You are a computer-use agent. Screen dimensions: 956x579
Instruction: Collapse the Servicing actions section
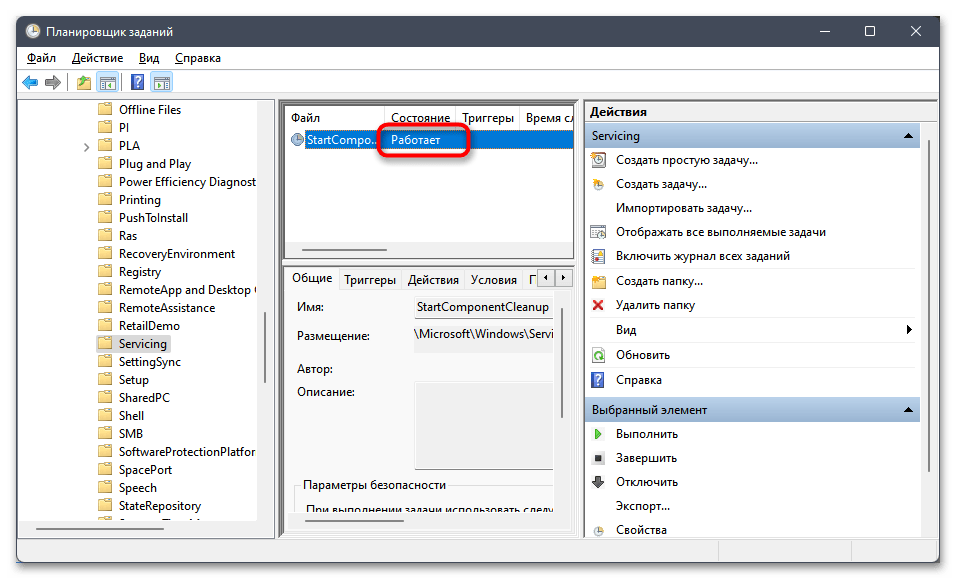click(x=908, y=136)
